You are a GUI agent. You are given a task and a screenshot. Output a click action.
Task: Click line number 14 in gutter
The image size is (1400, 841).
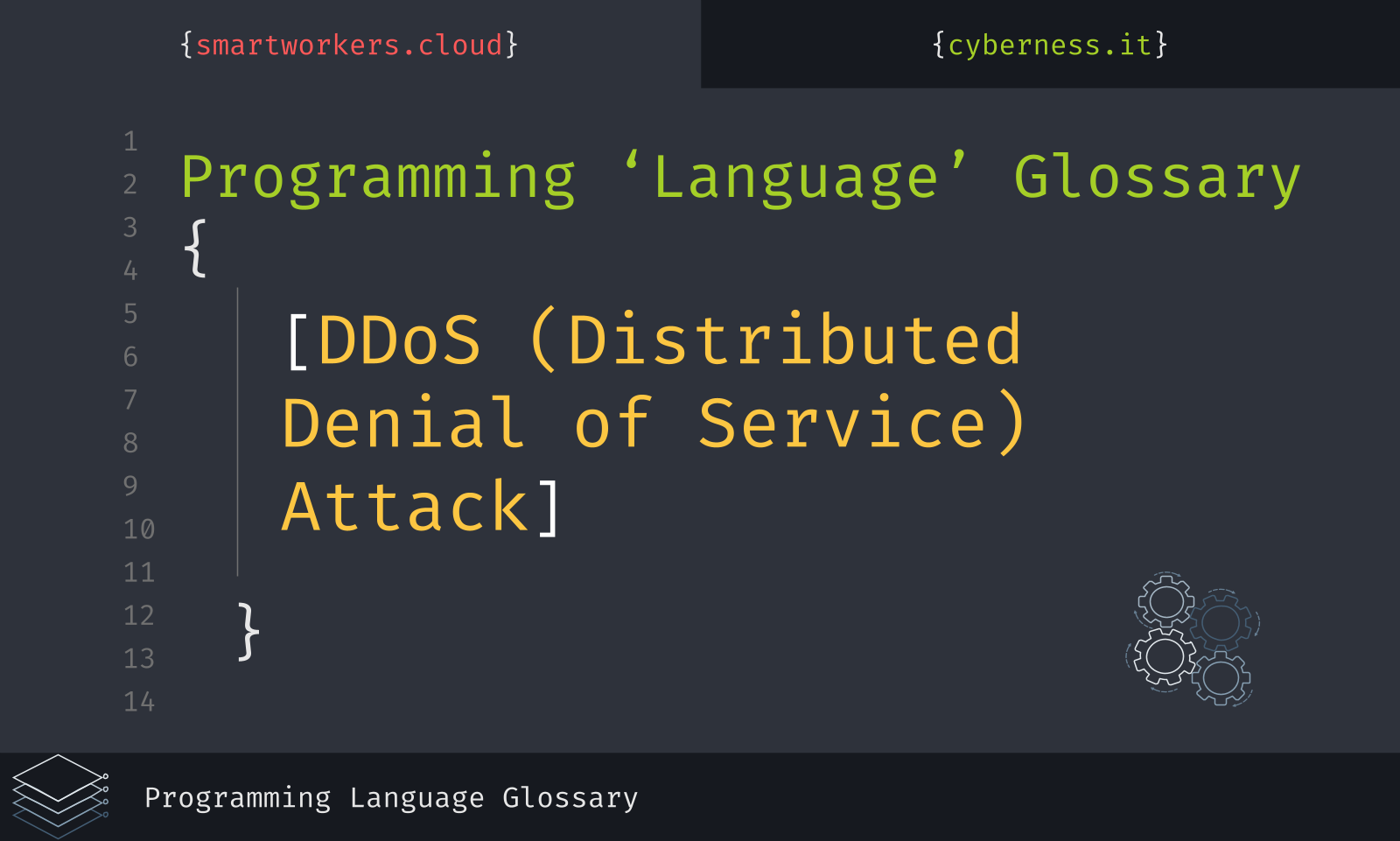(x=139, y=702)
